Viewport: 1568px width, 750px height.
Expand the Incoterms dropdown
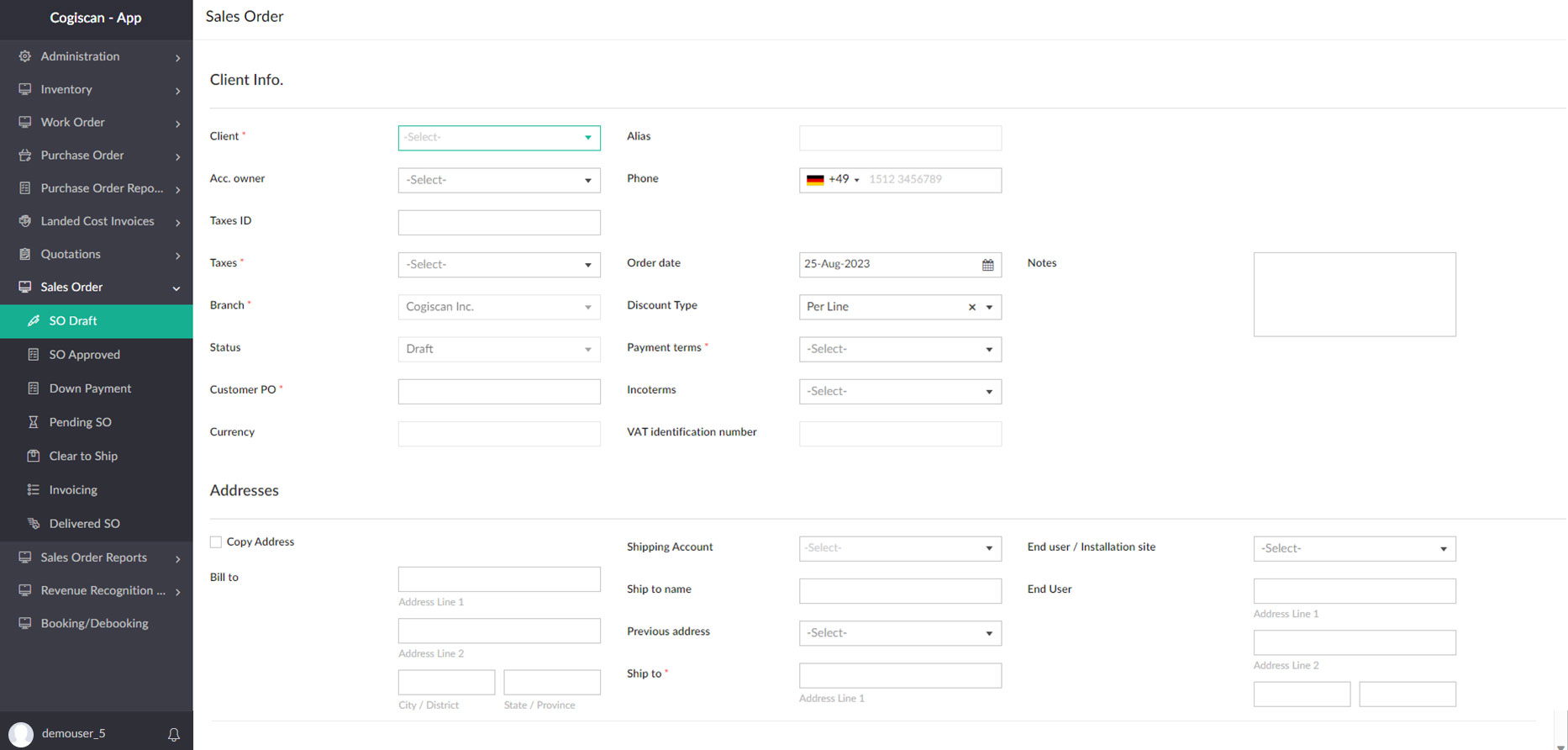pos(899,391)
